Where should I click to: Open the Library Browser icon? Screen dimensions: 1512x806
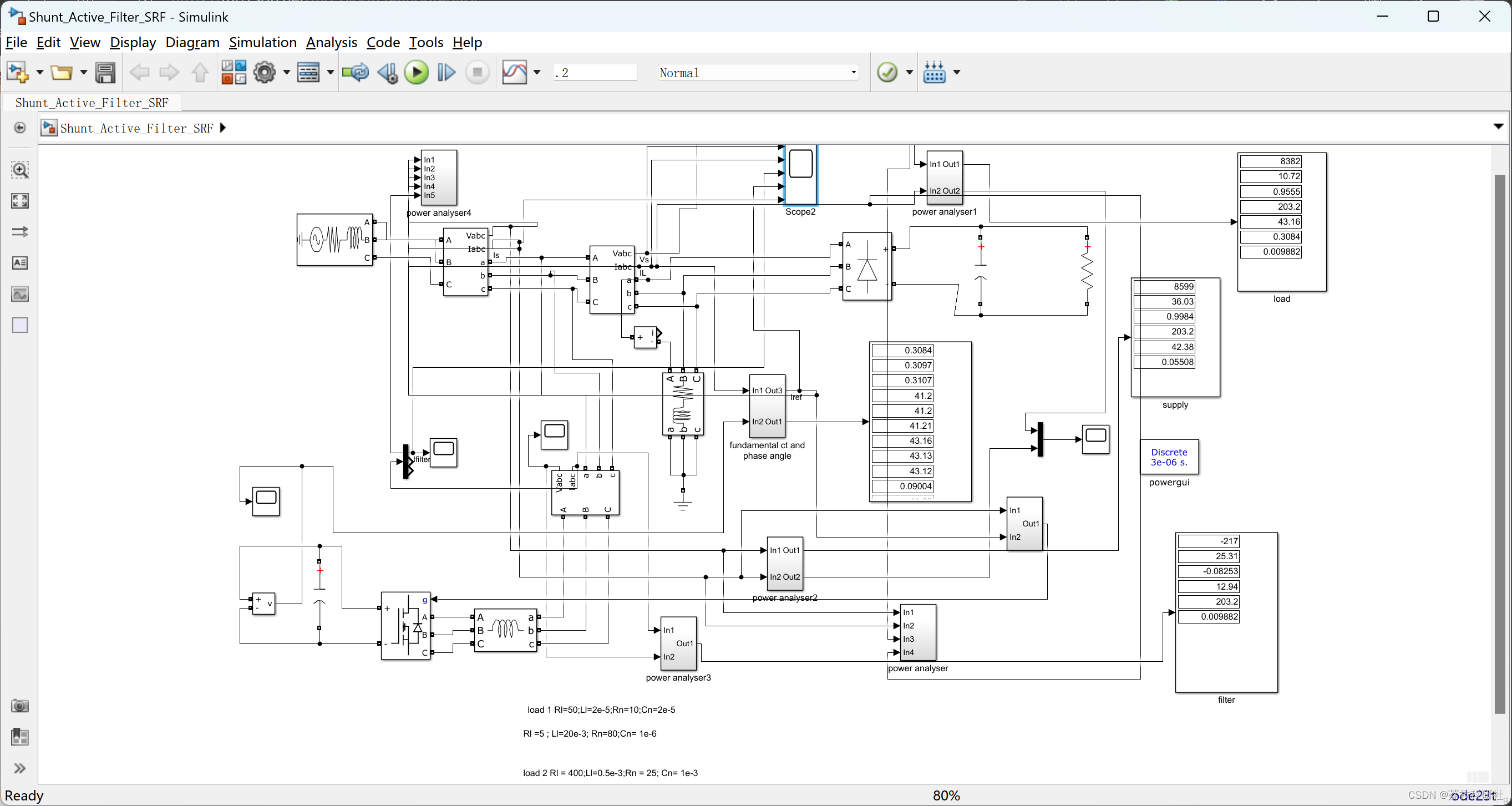coord(234,72)
